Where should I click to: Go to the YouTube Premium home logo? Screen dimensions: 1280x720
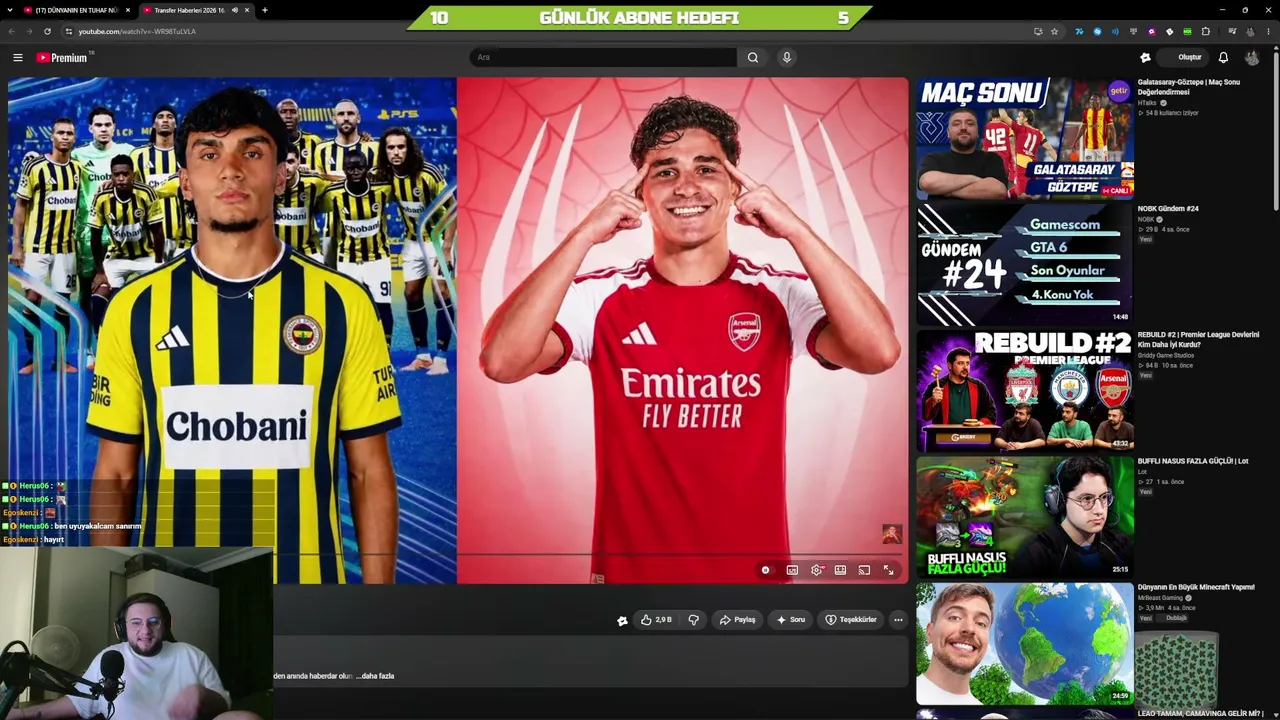click(x=63, y=57)
